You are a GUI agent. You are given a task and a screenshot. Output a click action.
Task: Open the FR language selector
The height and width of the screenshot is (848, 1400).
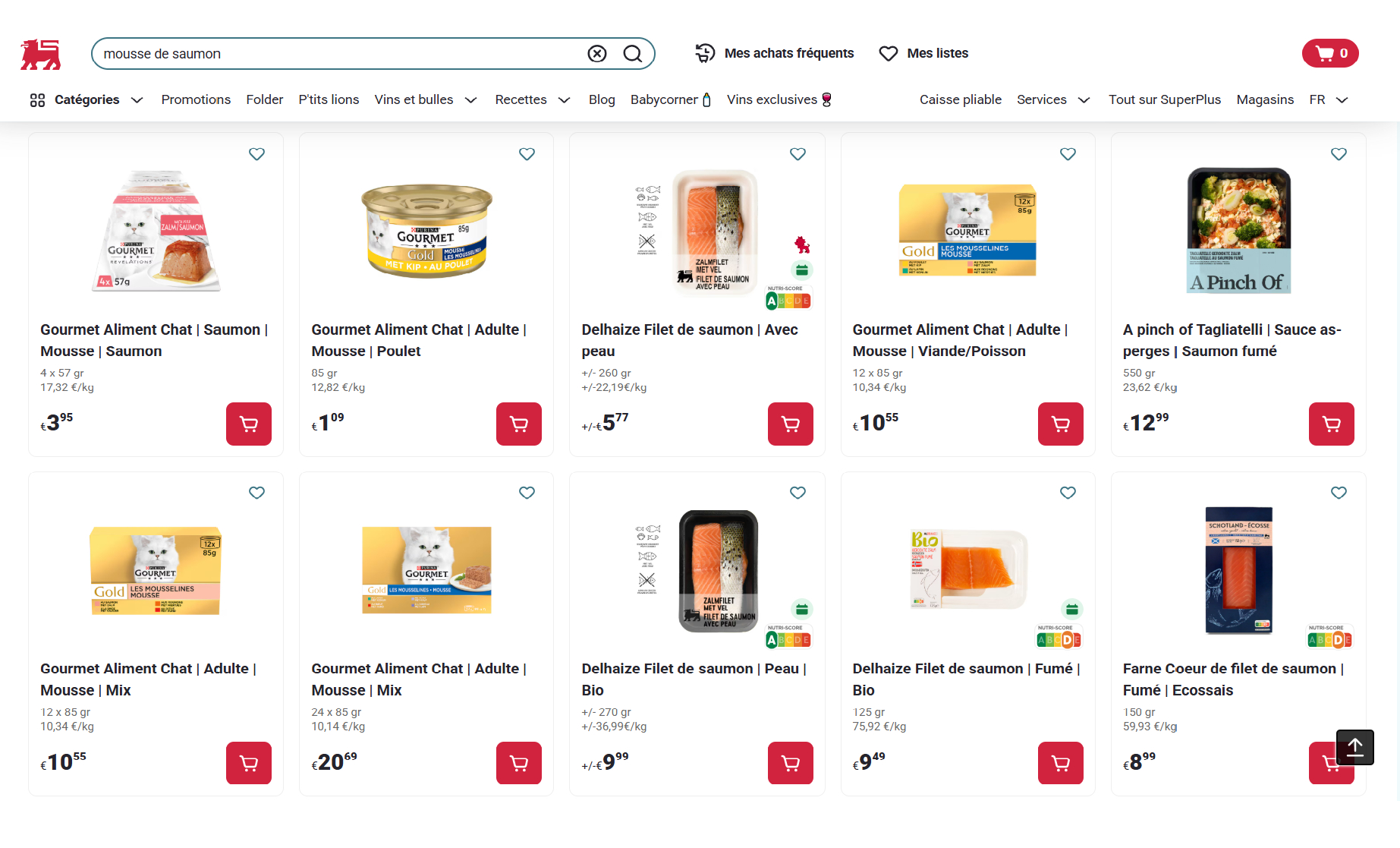click(x=1328, y=99)
